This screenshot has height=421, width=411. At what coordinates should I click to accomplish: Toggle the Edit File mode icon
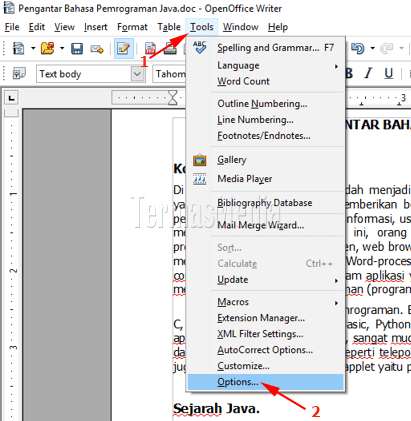[124, 49]
